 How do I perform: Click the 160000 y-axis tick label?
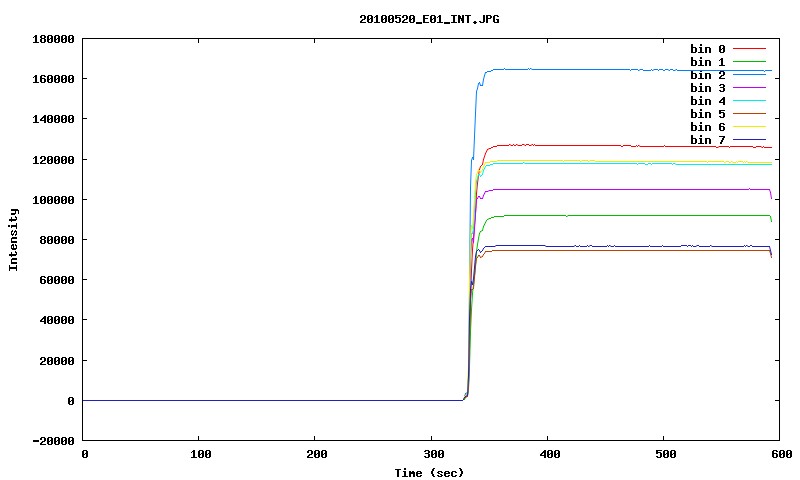[54, 79]
